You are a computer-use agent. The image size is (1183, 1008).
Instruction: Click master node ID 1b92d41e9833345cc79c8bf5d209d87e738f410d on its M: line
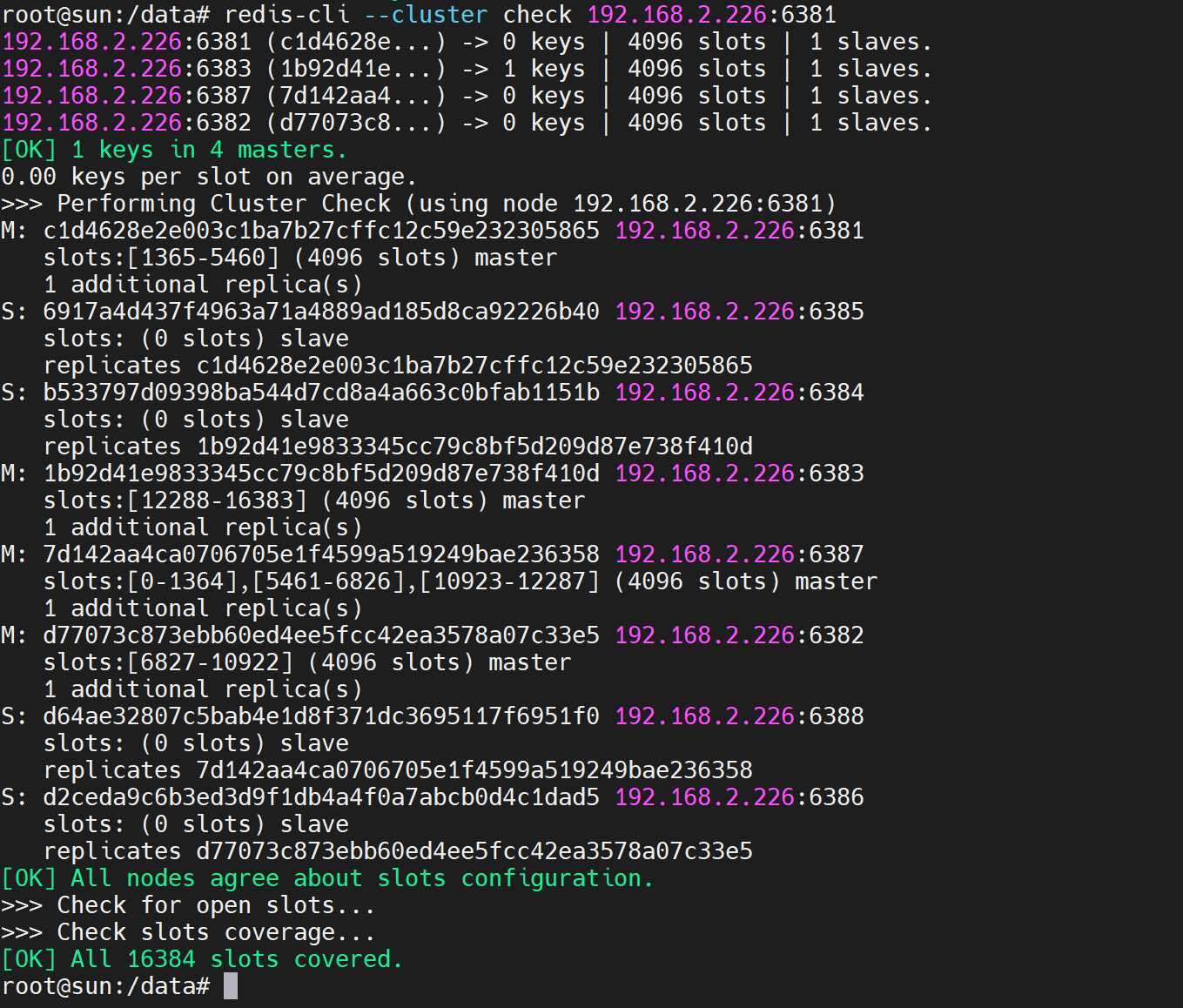tap(321, 474)
